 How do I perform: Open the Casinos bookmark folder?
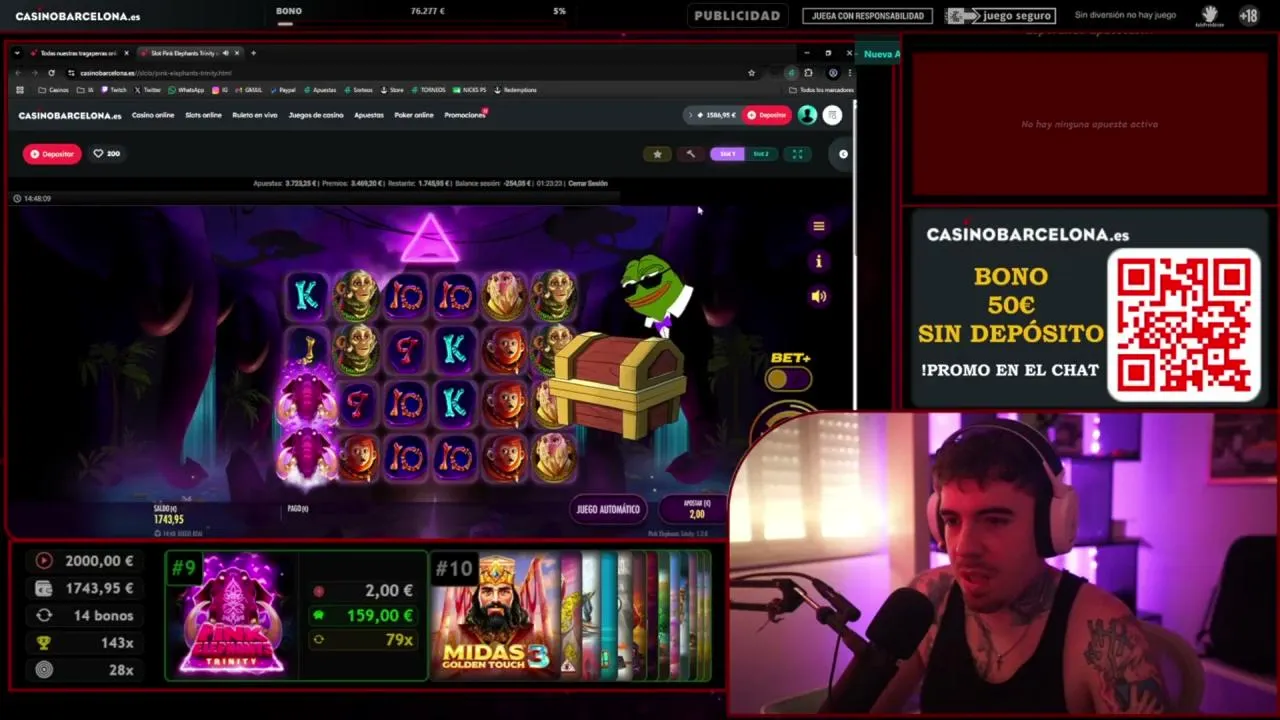[x=54, y=90]
